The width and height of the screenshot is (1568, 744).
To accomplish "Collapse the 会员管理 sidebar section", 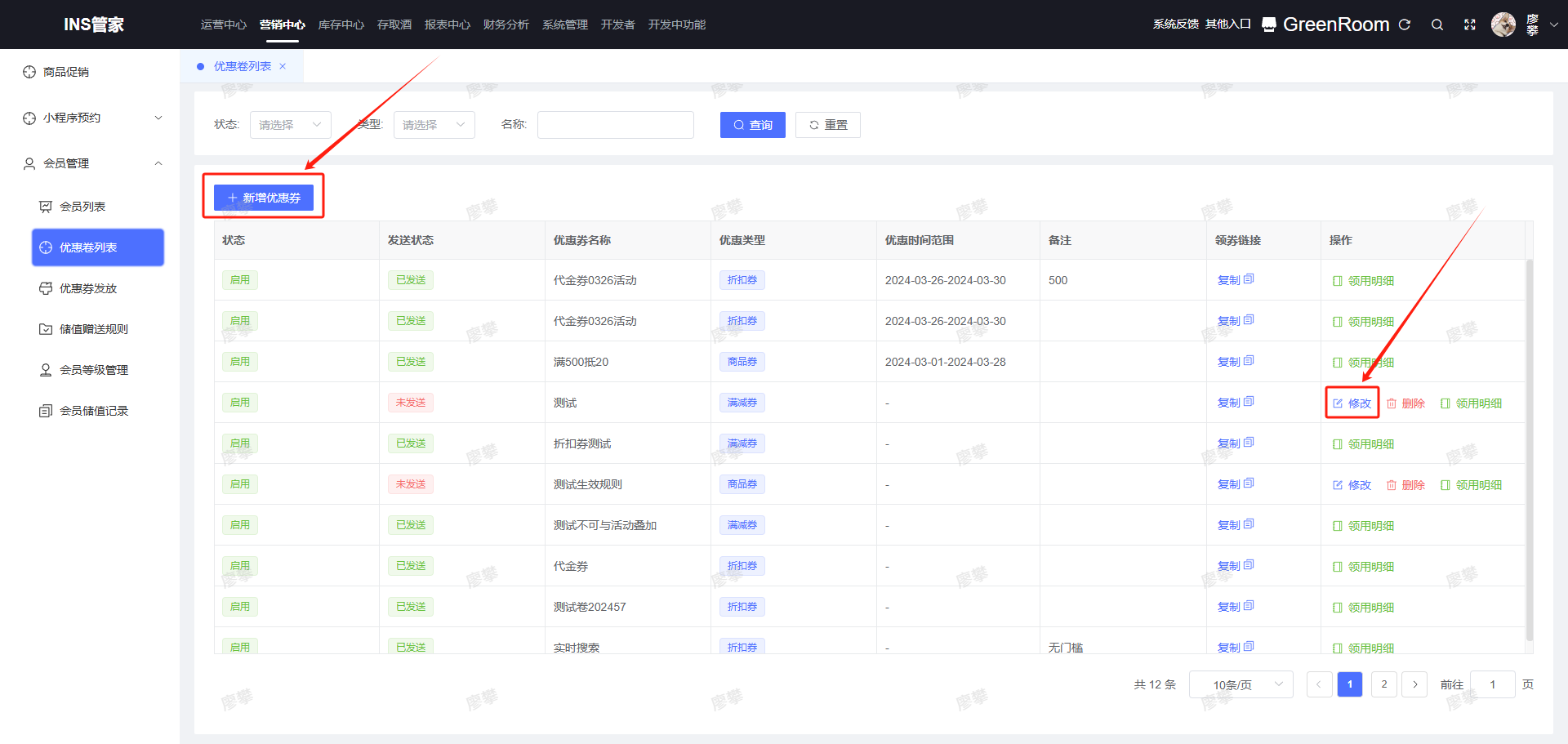I will 158,163.
